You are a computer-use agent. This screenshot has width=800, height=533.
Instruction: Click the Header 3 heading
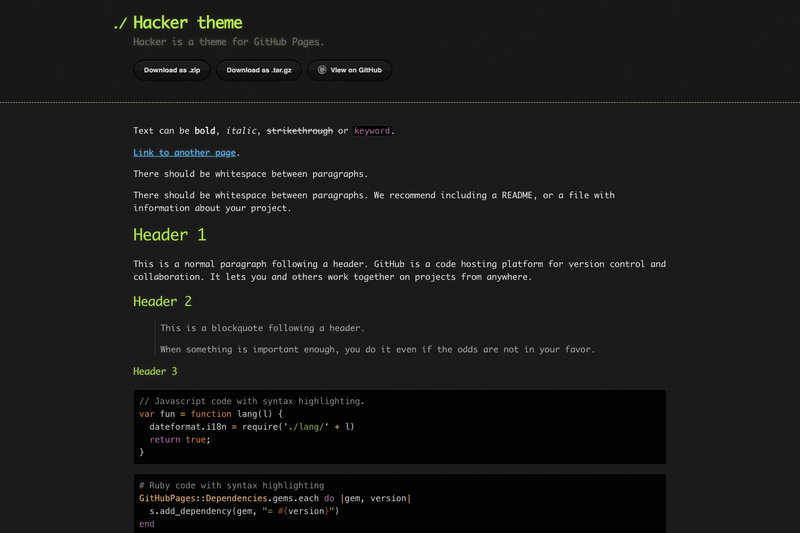coord(155,371)
